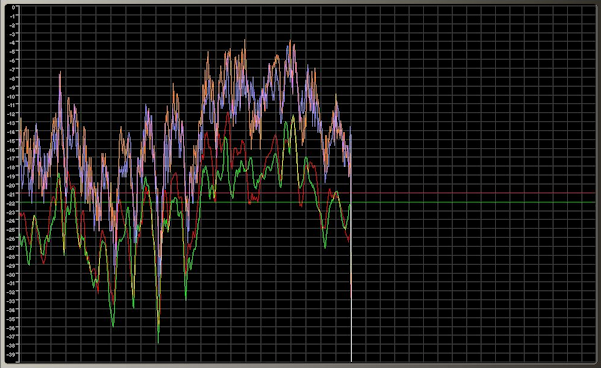Image resolution: width=601 pixels, height=368 pixels.
Task: Click the -35 label on the dB scale
Action: pyautogui.click(x=12, y=319)
